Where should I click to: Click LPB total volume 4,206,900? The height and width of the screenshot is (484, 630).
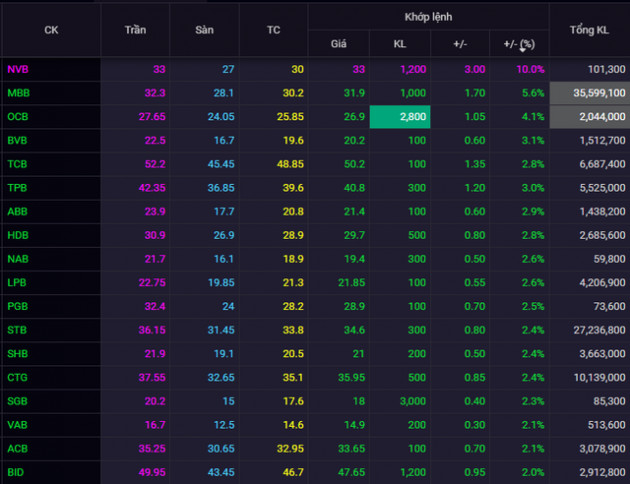click(x=602, y=282)
